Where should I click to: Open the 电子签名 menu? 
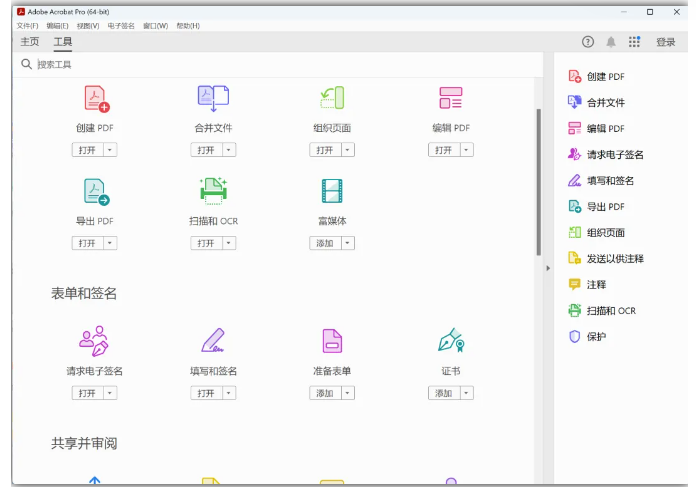121,26
